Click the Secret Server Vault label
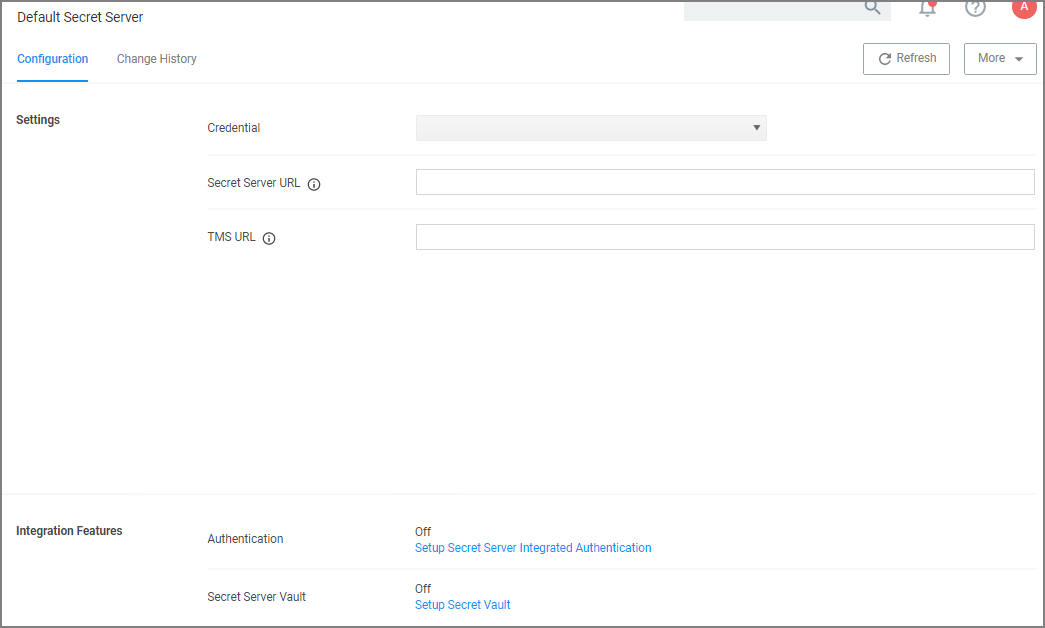The width and height of the screenshot is (1045, 628). 257,597
